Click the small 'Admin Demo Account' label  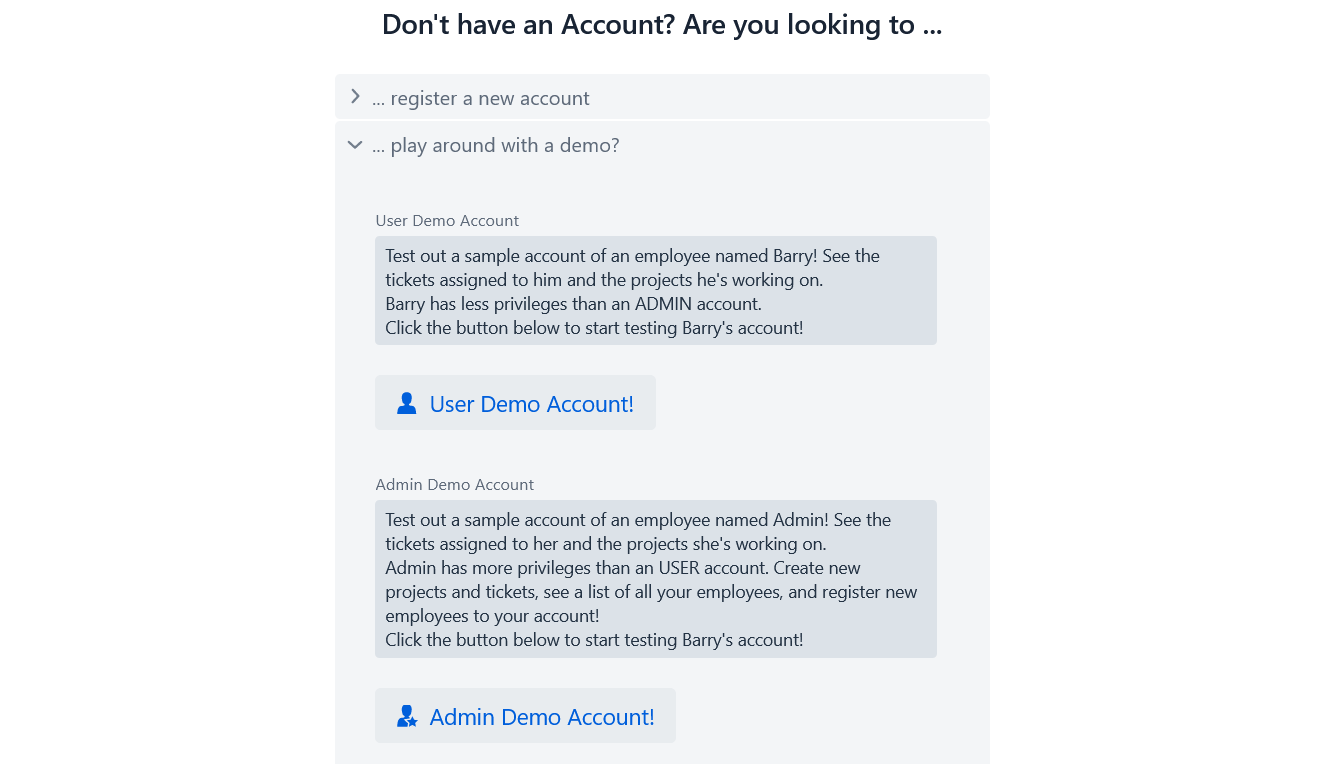455,485
